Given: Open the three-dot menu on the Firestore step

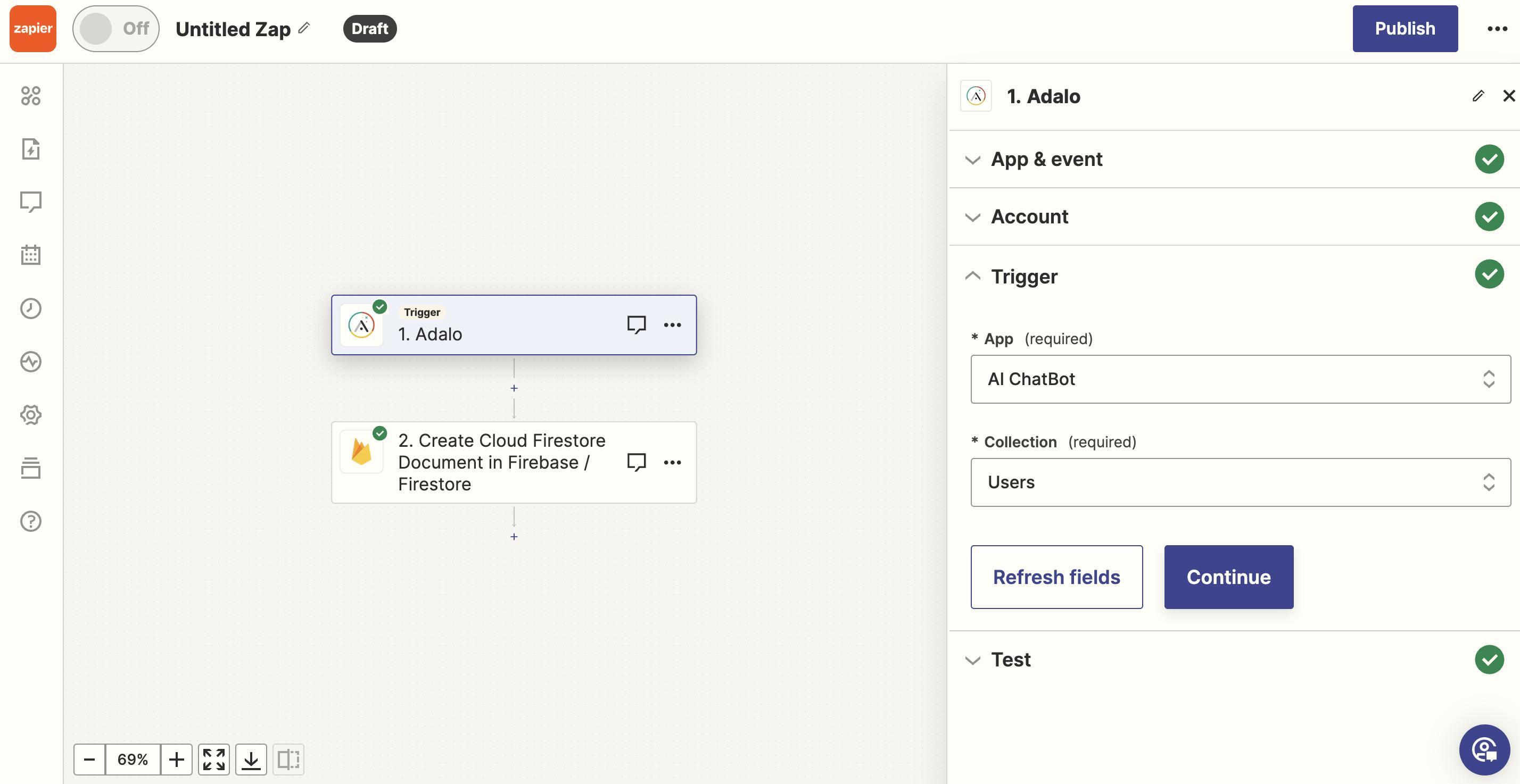Looking at the screenshot, I should point(672,463).
